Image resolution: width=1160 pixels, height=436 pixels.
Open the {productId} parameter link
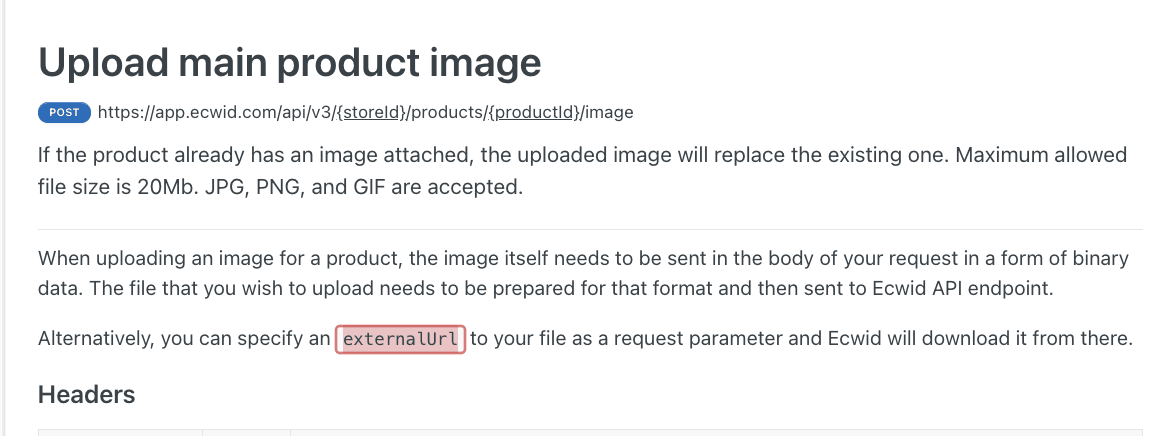tap(533, 113)
